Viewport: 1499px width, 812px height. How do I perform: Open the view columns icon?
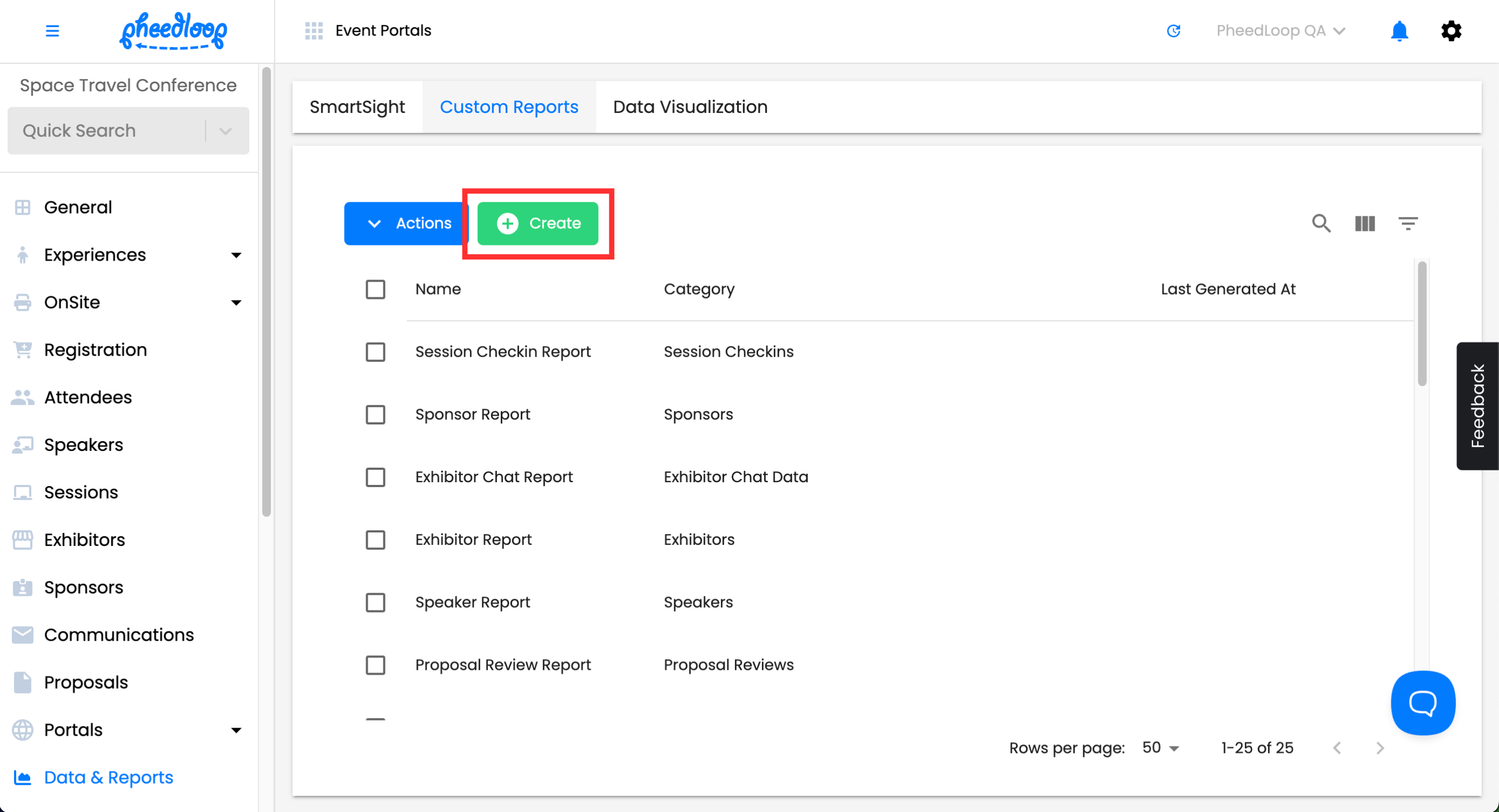1364,223
